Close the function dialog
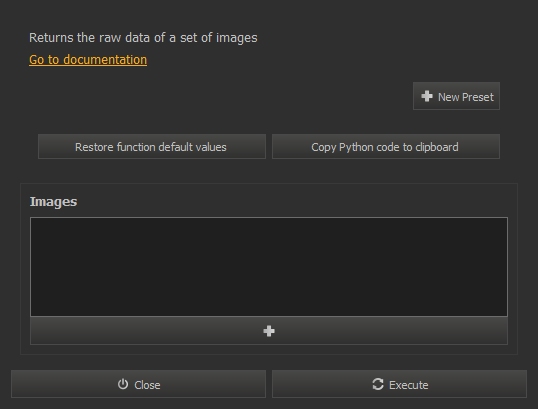The width and height of the screenshot is (538, 409). point(138,384)
